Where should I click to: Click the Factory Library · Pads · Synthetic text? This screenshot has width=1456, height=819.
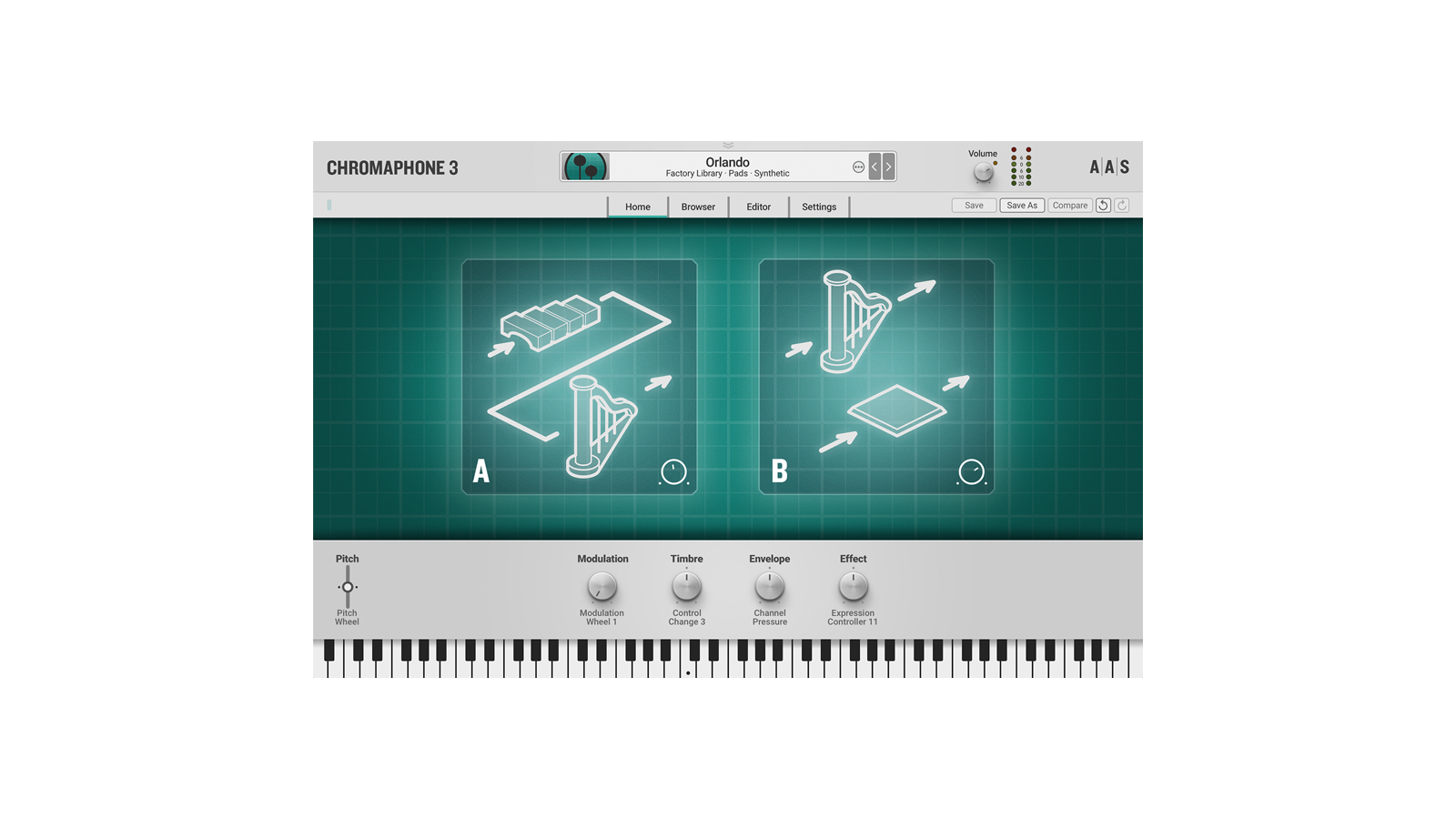tap(728, 174)
